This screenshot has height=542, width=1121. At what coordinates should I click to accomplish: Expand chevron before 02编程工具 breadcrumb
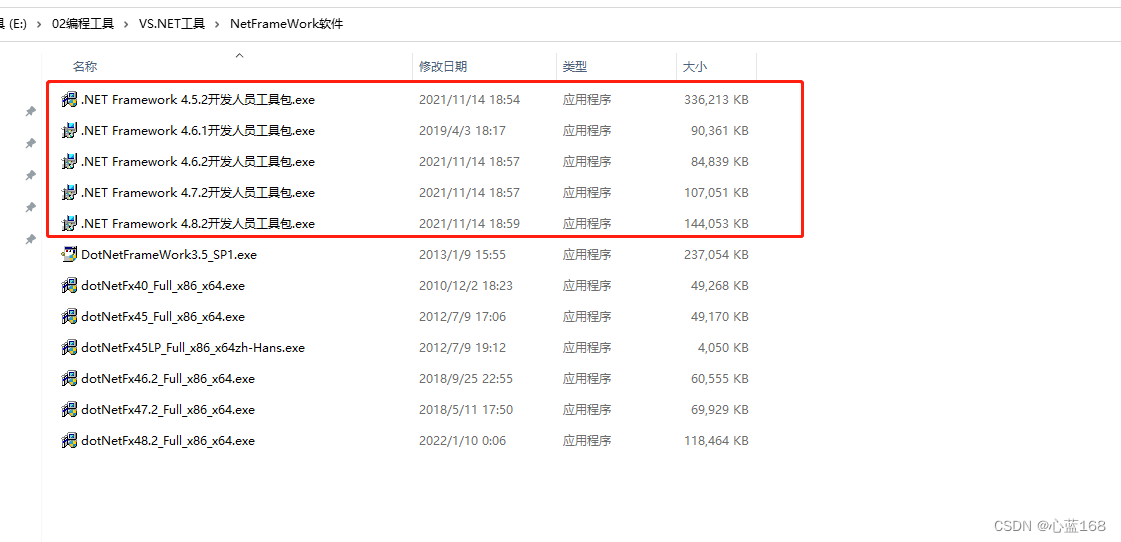(39, 24)
